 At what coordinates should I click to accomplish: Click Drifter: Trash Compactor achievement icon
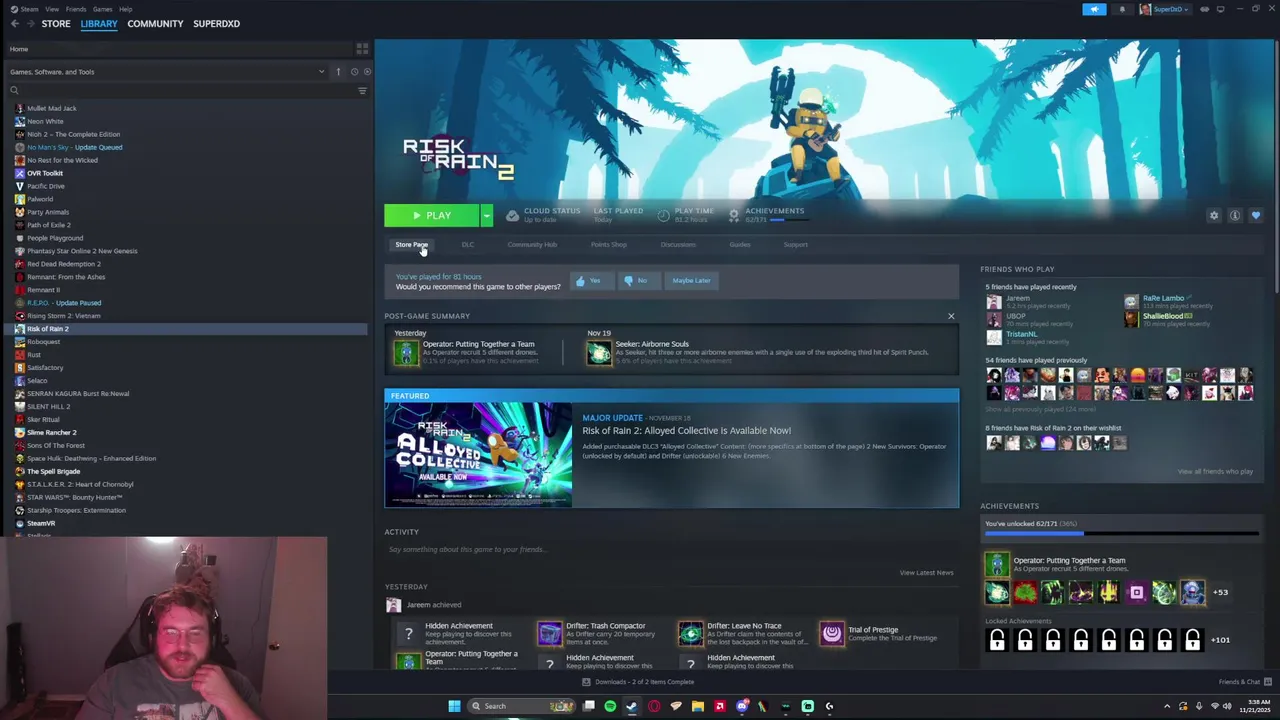tap(550, 633)
